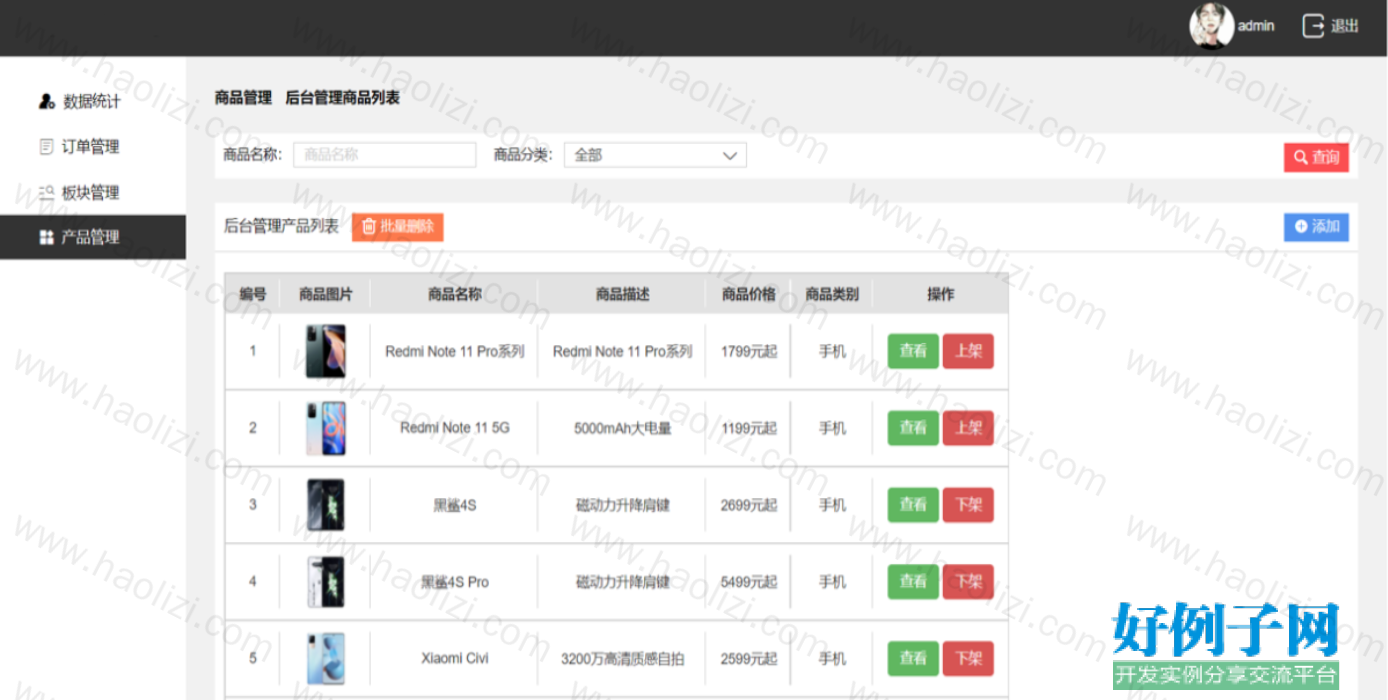Click 后台管理商品列表 breadcrumb text
1388x700 pixels.
(343, 98)
